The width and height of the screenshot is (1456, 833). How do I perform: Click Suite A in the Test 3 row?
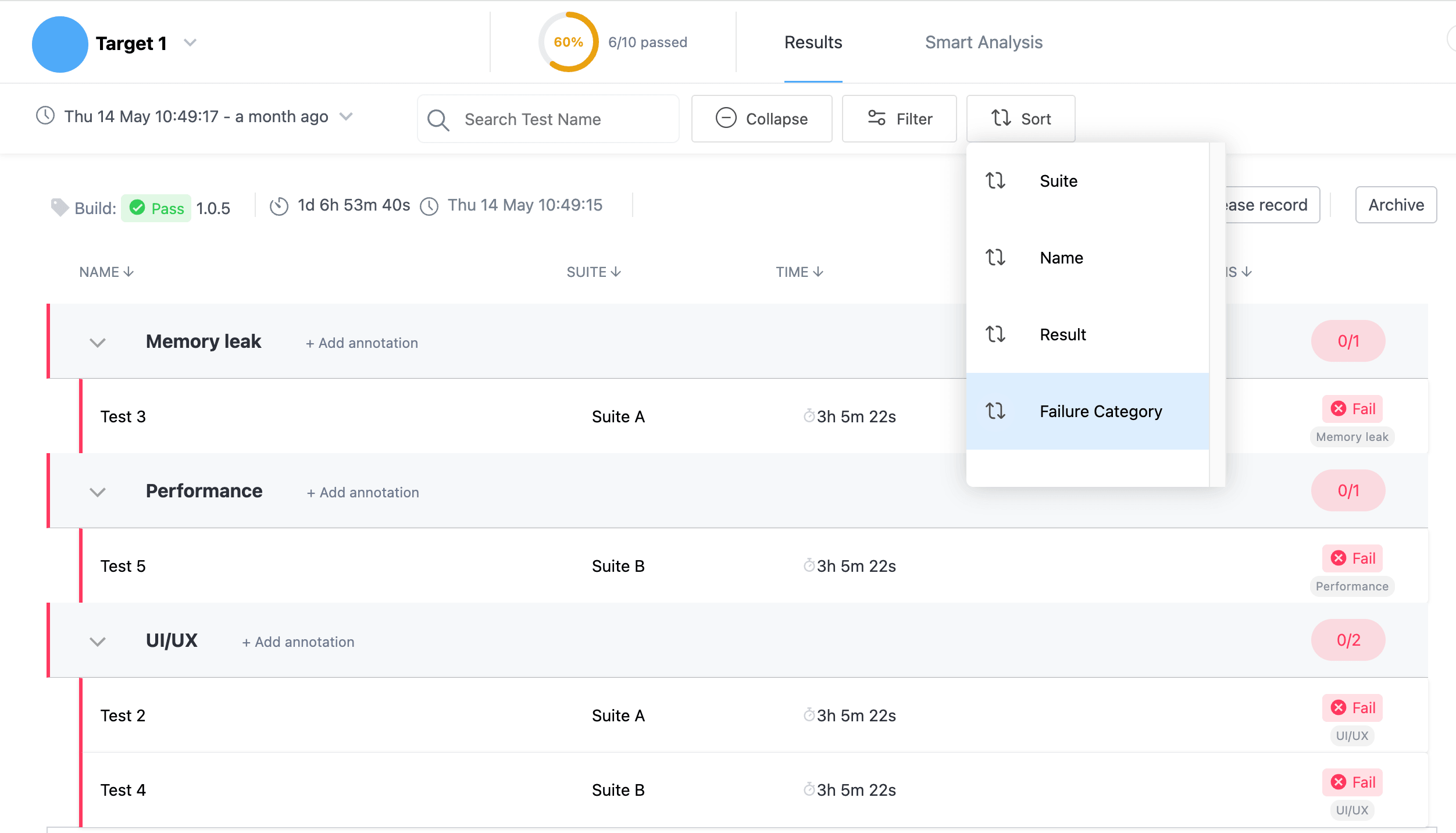[618, 416]
